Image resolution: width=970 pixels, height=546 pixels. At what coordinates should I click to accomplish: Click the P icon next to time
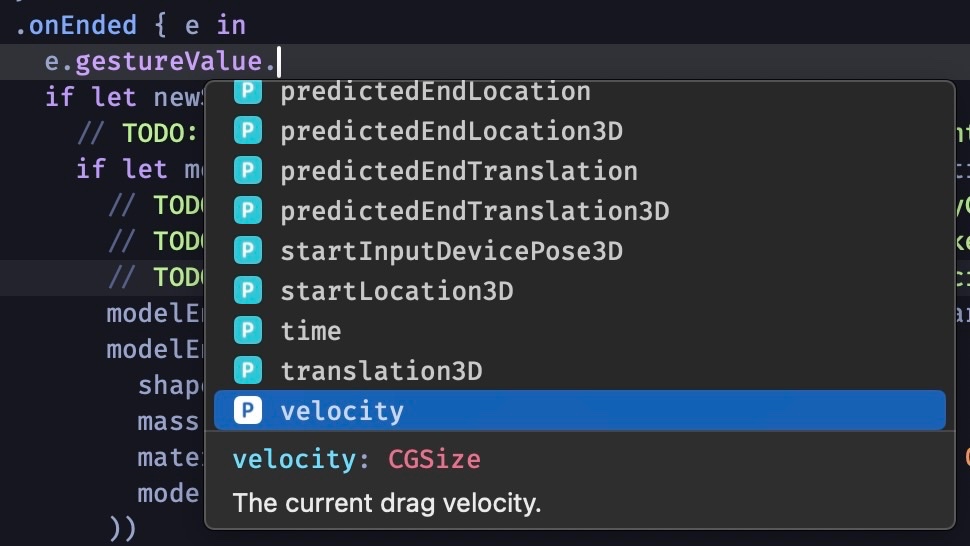point(247,331)
